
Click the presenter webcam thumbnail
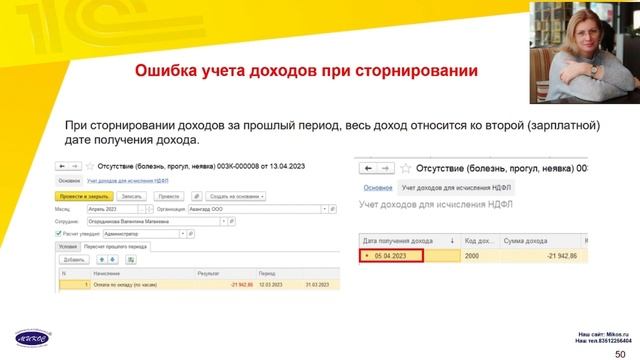584,53
